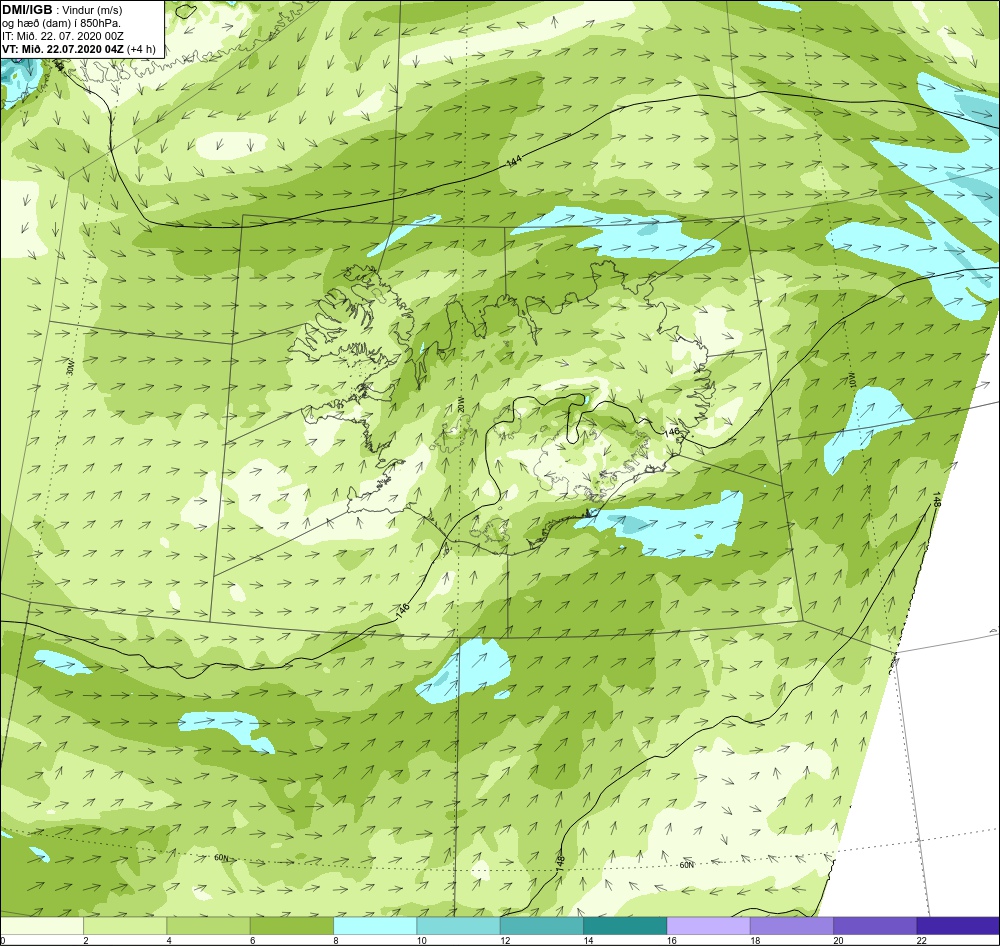
Task: Select the 4–6 m/s green legend swatch
Action: [x=208, y=925]
